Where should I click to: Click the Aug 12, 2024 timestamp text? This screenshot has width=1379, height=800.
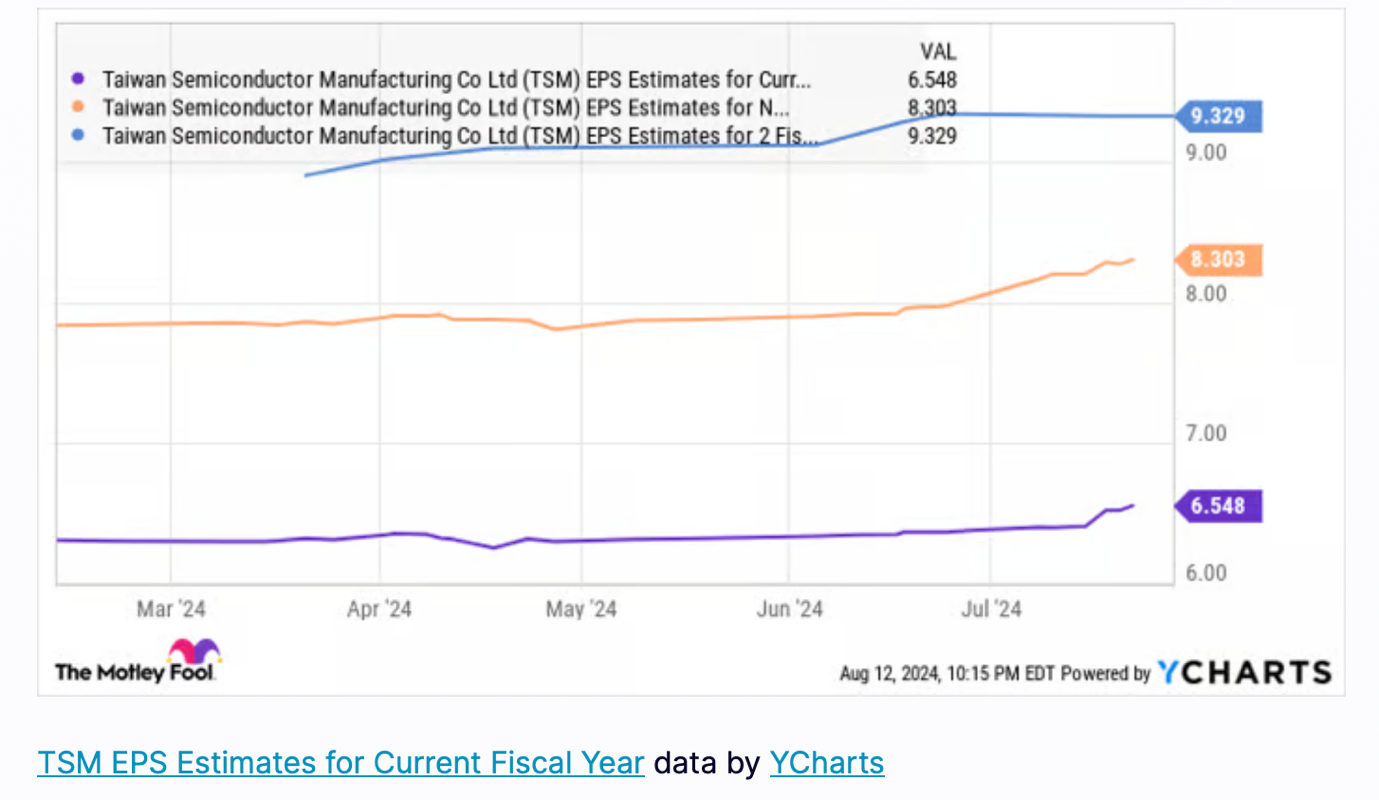tap(926, 674)
